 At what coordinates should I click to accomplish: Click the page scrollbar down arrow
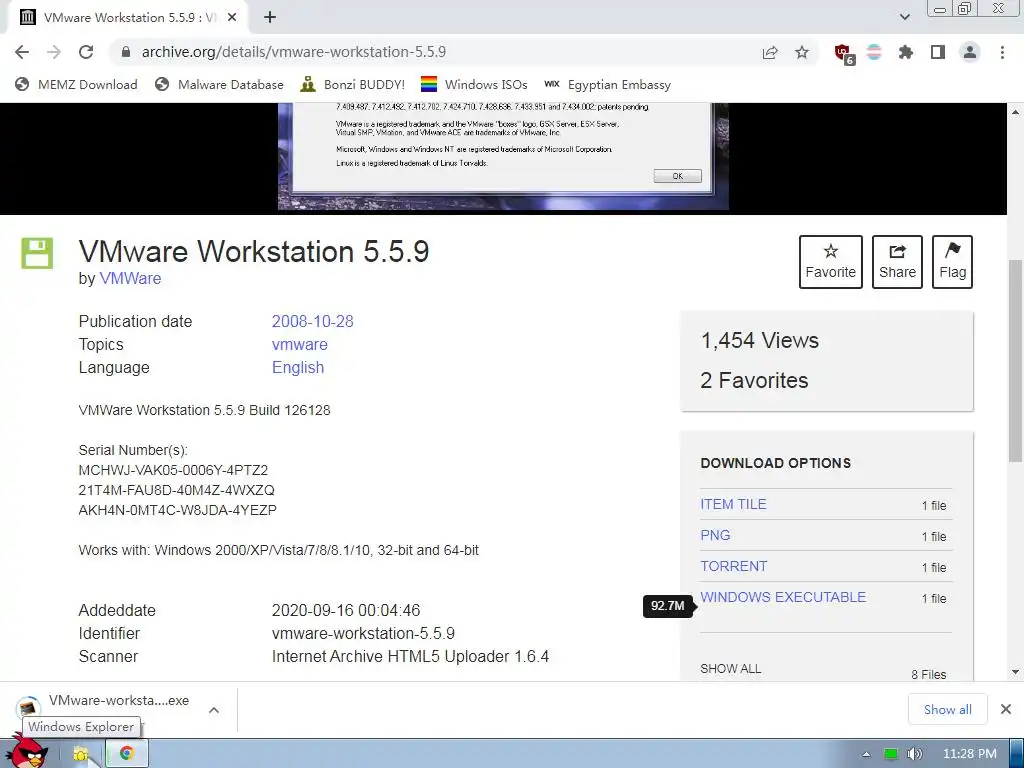click(x=1016, y=671)
